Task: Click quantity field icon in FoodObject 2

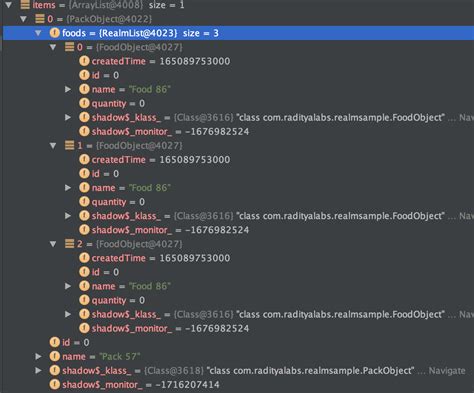Action: tap(84, 300)
